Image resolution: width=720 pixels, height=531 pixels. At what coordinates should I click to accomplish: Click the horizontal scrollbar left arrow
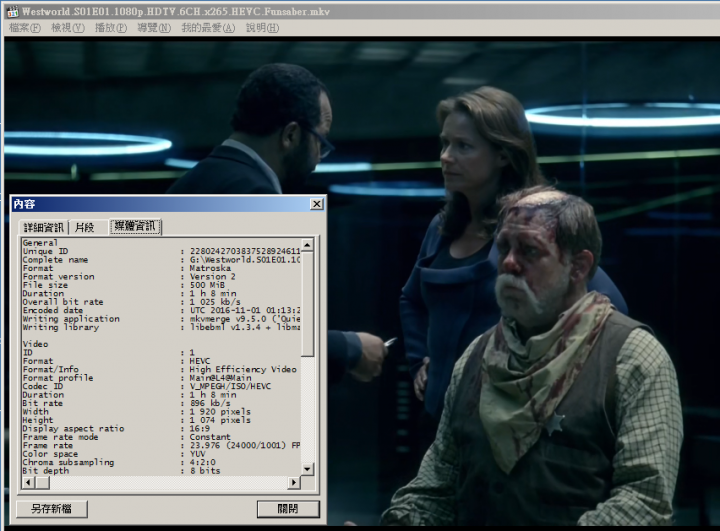[x=28, y=482]
